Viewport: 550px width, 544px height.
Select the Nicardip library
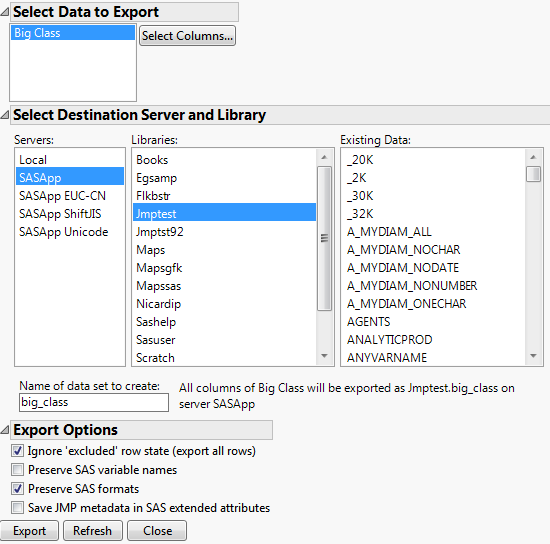tap(224, 304)
